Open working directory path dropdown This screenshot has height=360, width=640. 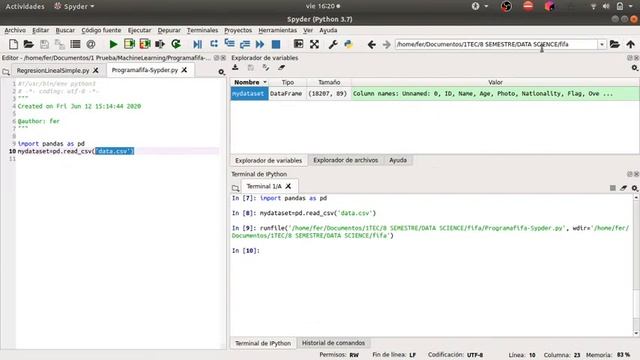tap(602, 44)
